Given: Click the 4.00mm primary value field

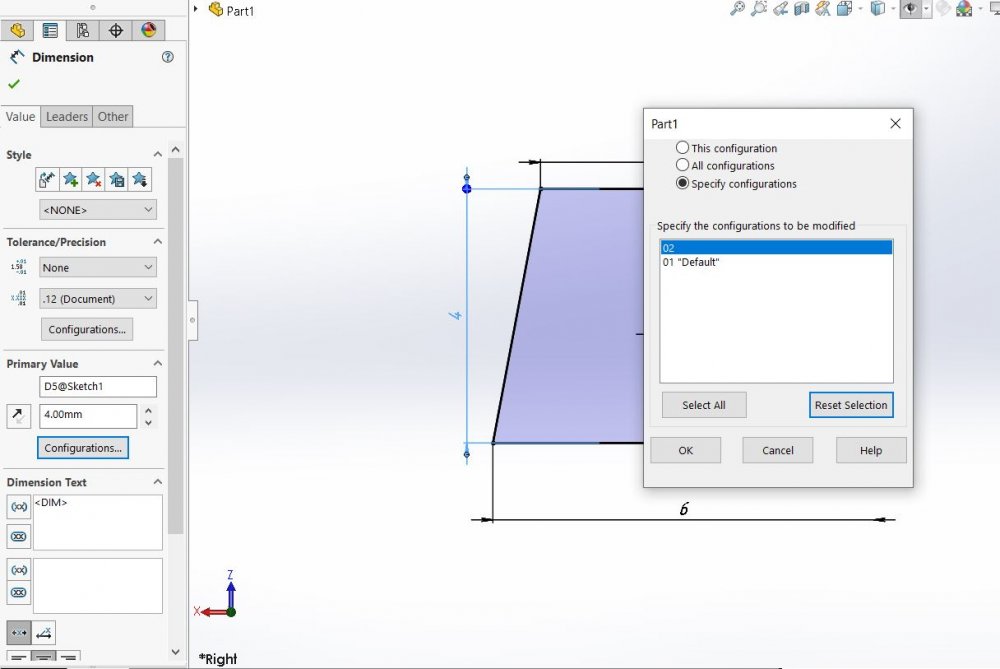Looking at the screenshot, I should pyautogui.click(x=87, y=415).
